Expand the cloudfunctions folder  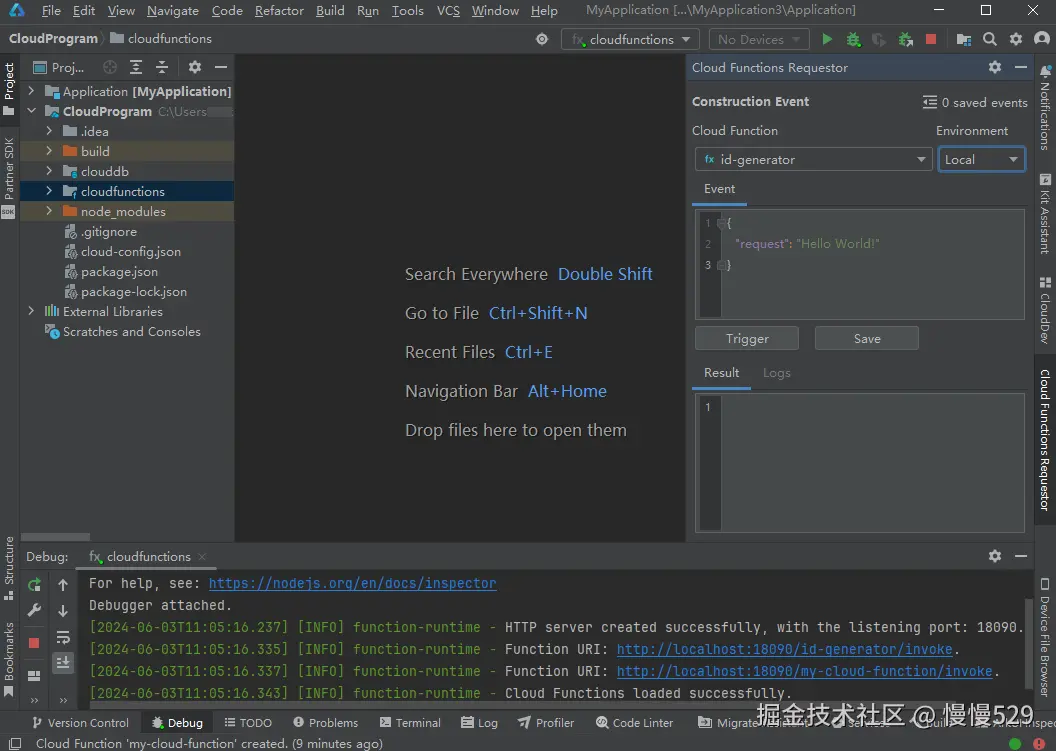pyautogui.click(x=48, y=191)
